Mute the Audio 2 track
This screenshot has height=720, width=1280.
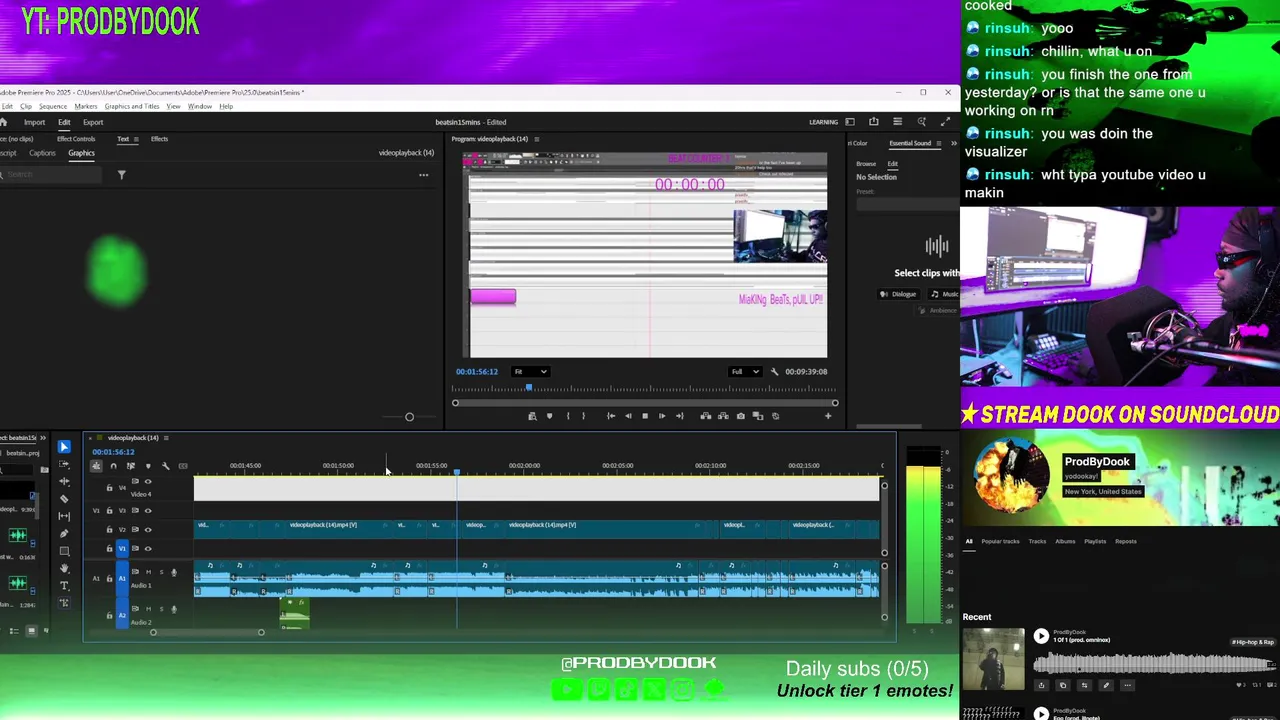(148, 609)
